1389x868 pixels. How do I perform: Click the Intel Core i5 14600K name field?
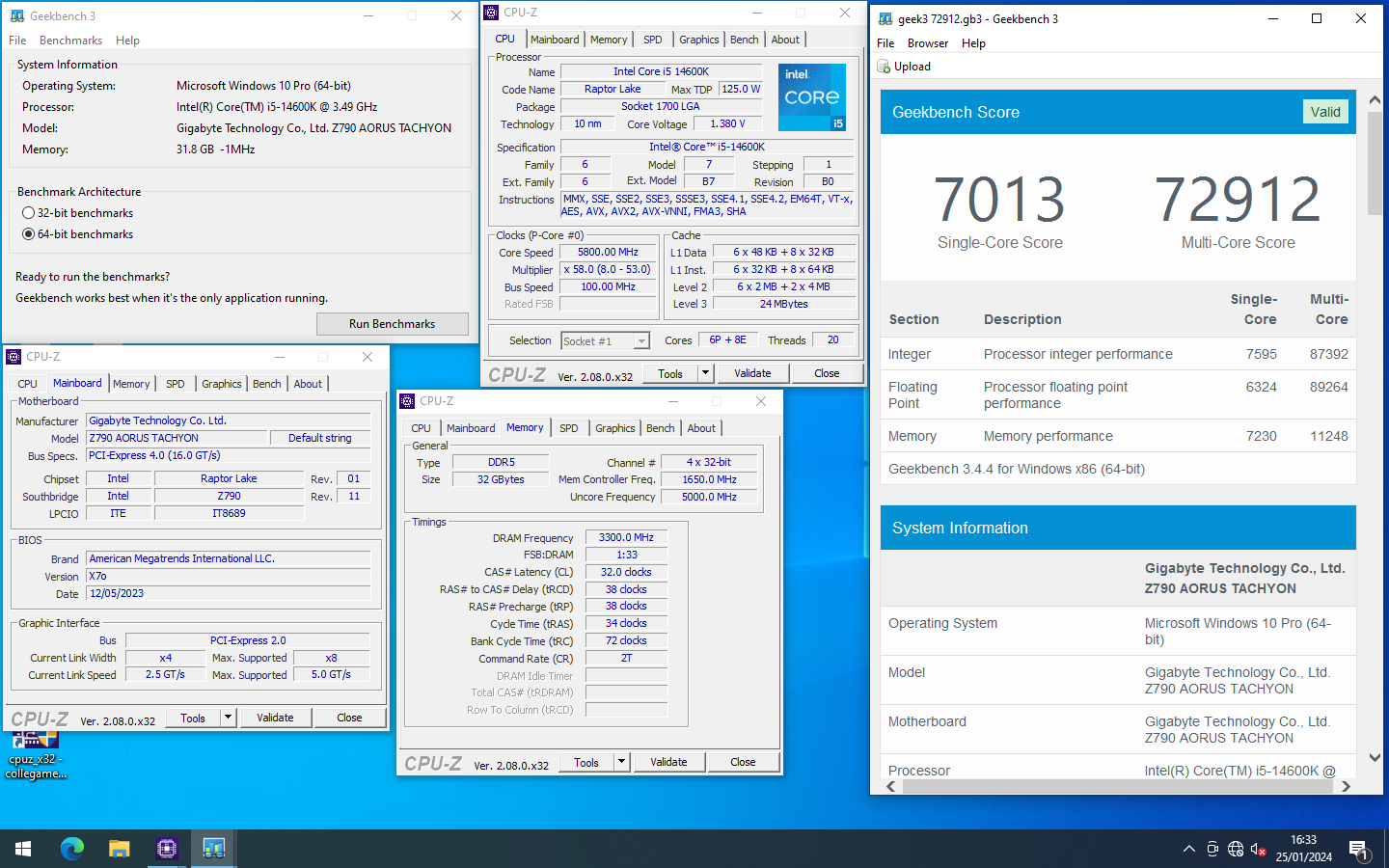pyautogui.click(x=661, y=71)
